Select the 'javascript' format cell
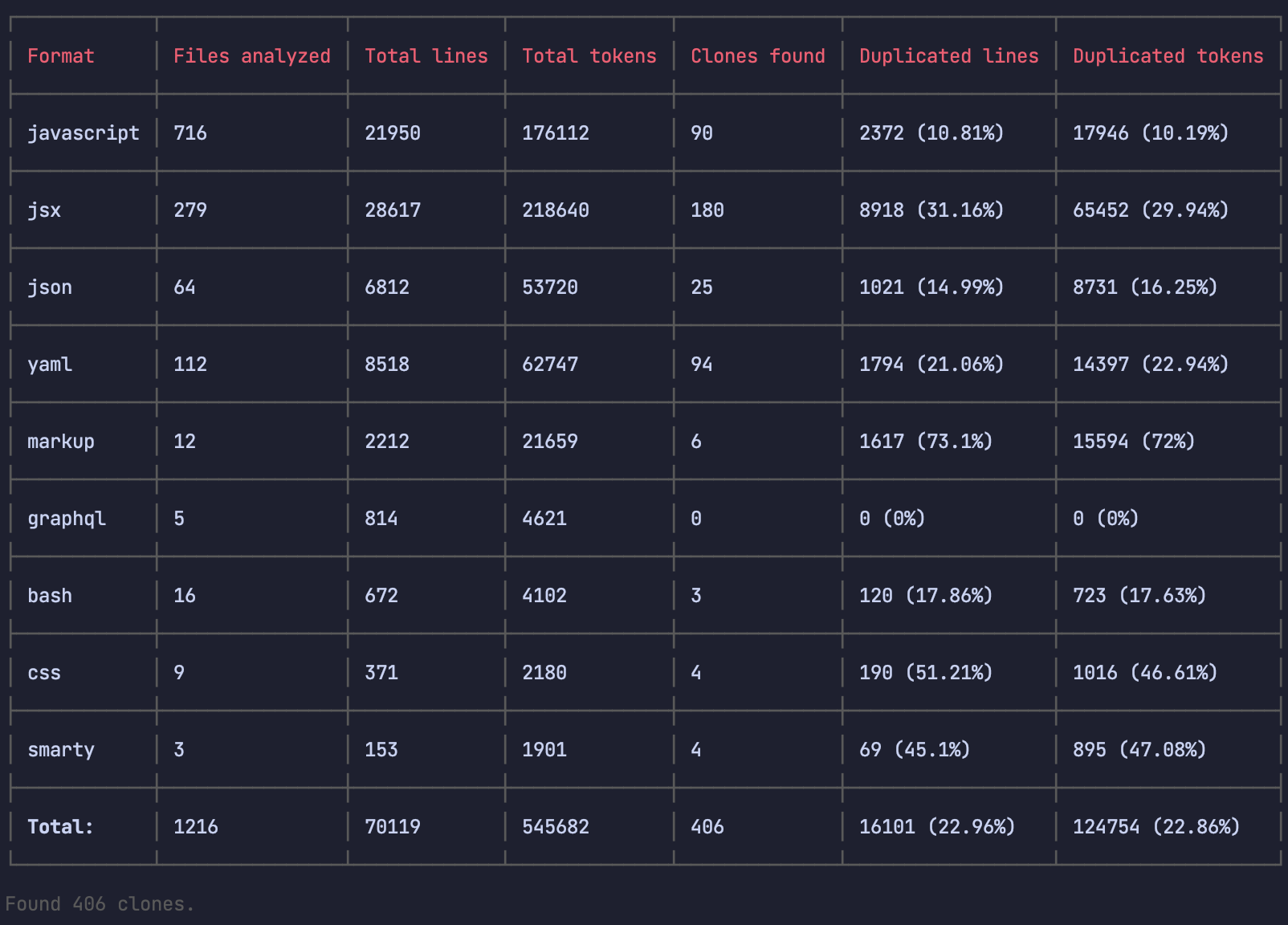Image resolution: width=1288 pixels, height=925 pixels. pos(84,133)
